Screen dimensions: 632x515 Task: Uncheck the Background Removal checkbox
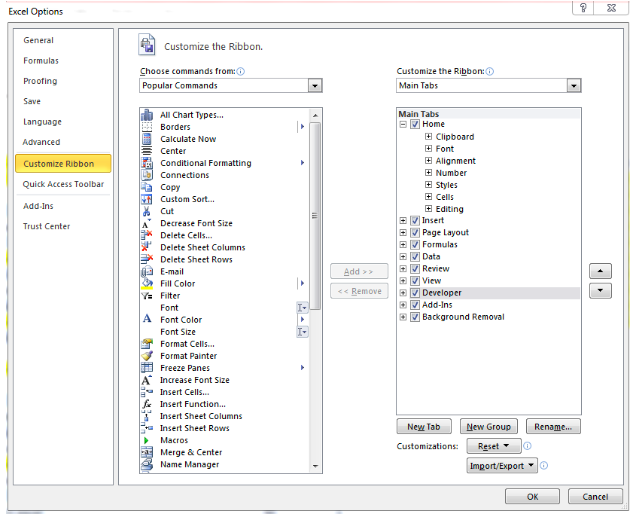[x=415, y=317]
